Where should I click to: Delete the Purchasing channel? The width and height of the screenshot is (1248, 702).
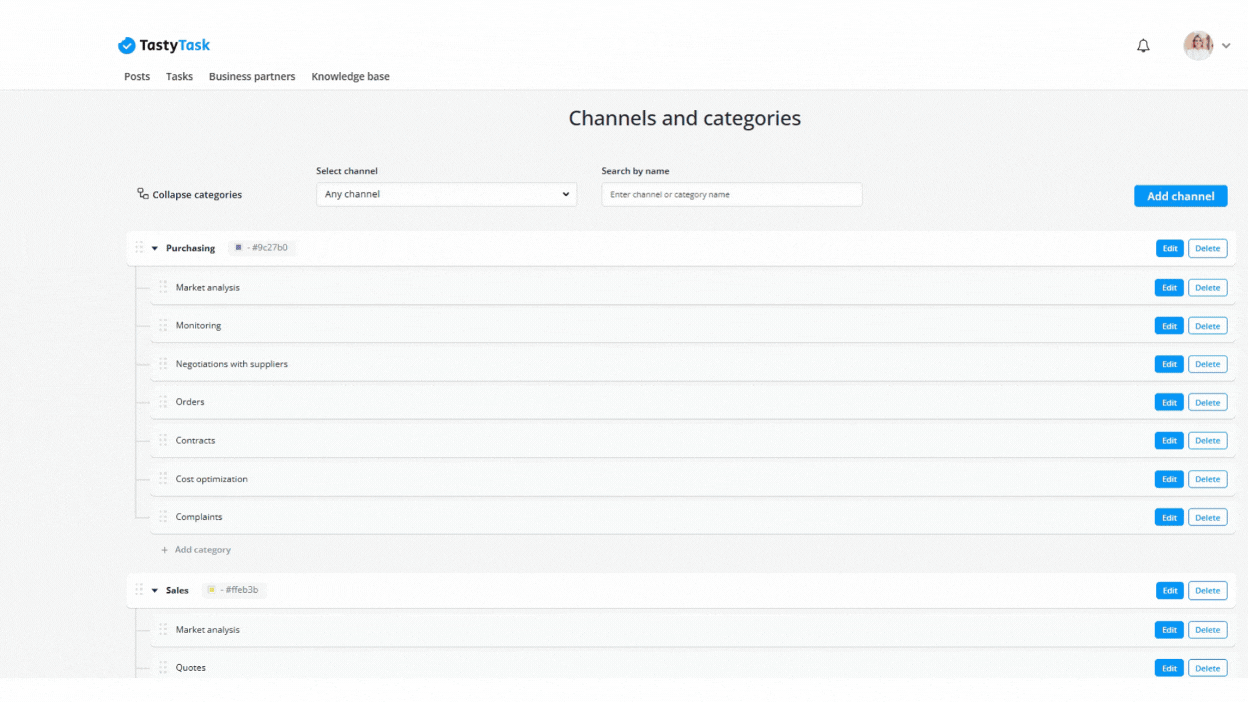[x=1207, y=249]
